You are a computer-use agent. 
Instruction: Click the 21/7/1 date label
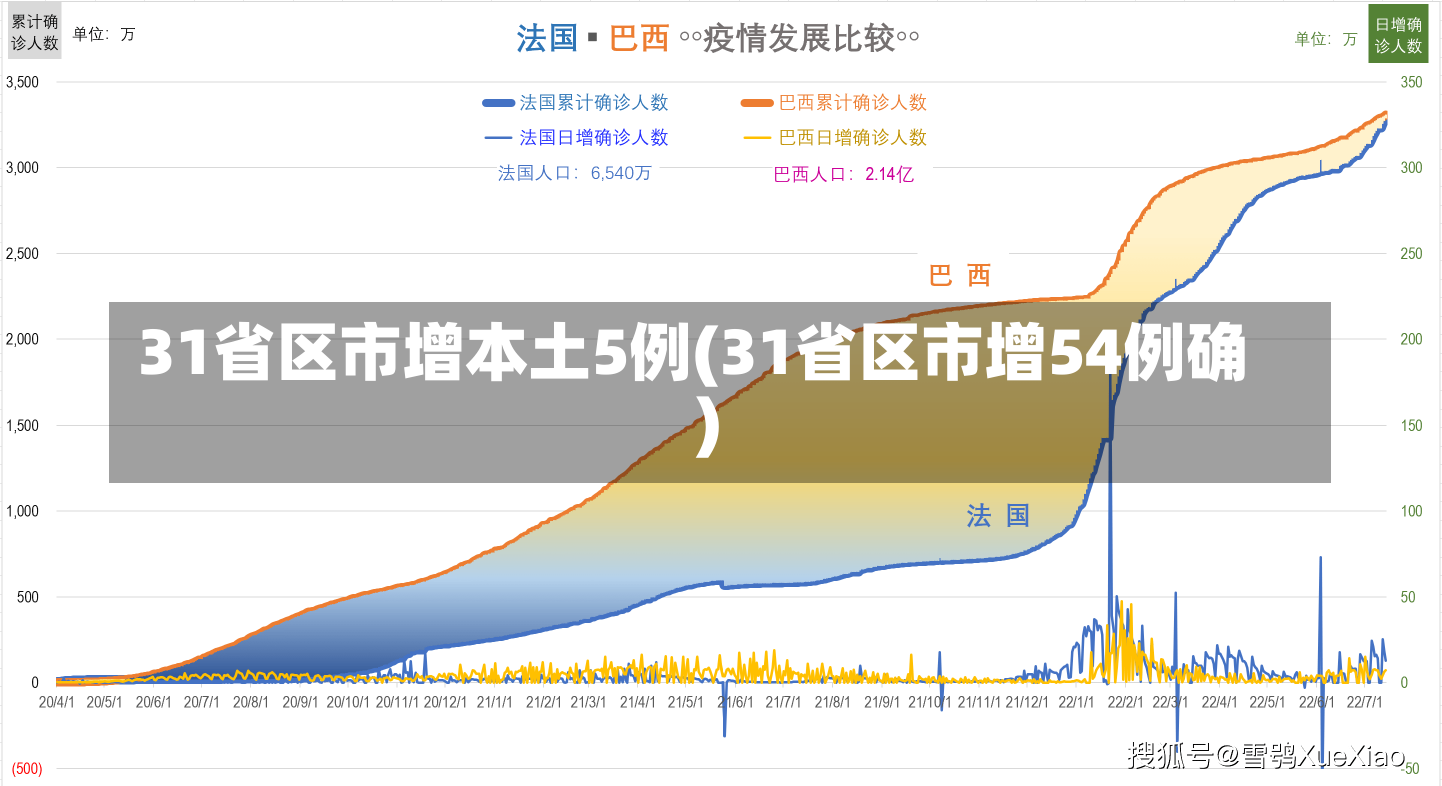coord(785,702)
